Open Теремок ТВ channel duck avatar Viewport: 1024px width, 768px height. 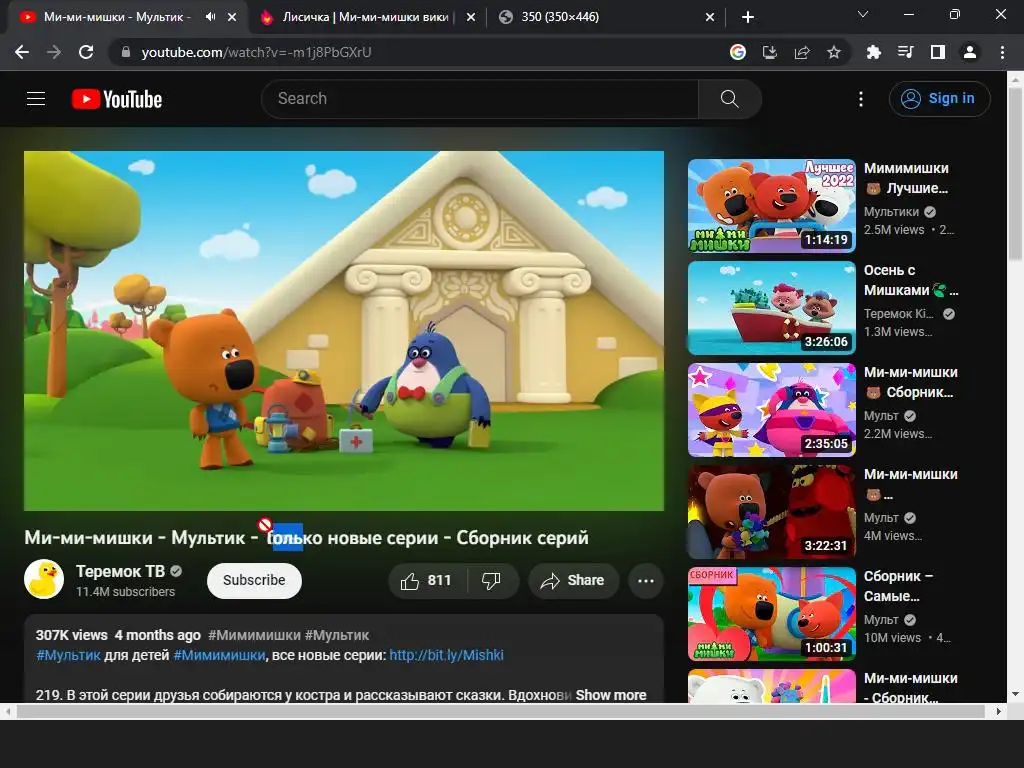click(44, 579)
